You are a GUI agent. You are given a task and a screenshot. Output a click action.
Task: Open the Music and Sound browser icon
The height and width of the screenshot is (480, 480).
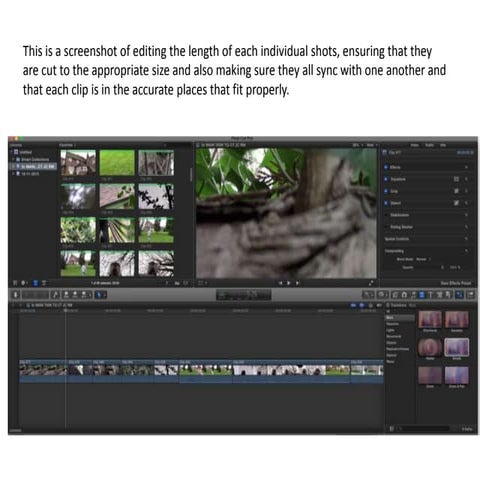point(413,295)
